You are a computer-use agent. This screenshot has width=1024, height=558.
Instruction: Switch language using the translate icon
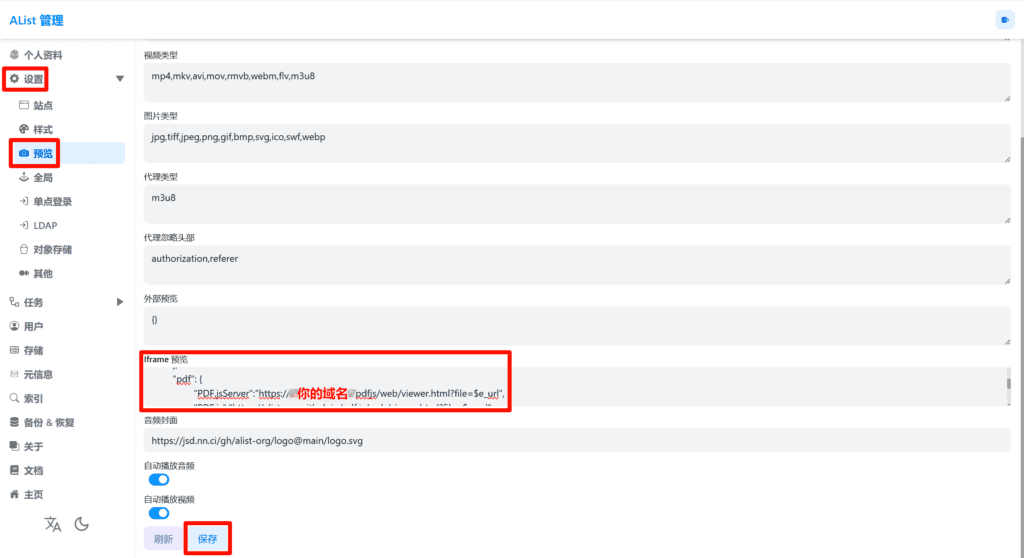click(53, 524)
